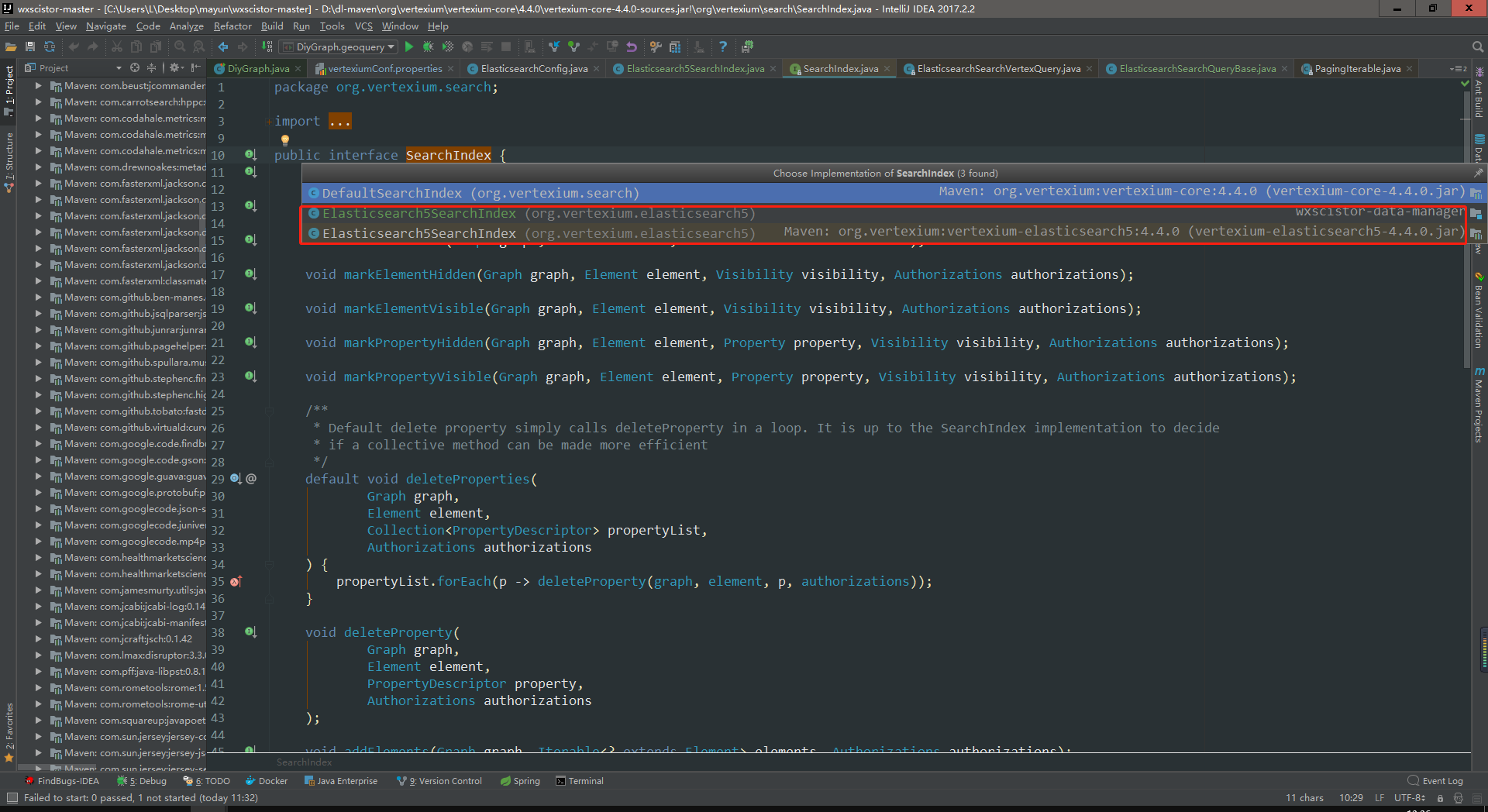The width and height of the screenshot is (1488, 812).
Task: Click the green Run button in toolbar
Action: click(409, 47)
